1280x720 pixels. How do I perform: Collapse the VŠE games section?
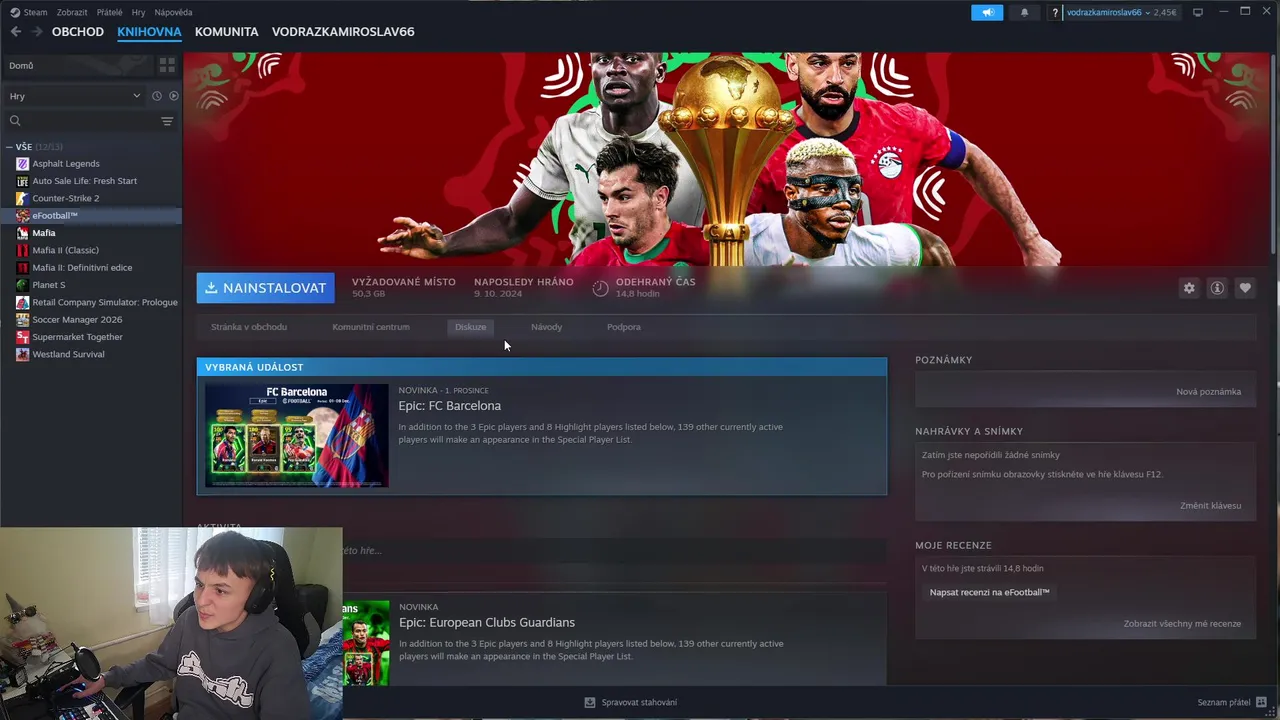click(9, 147)
